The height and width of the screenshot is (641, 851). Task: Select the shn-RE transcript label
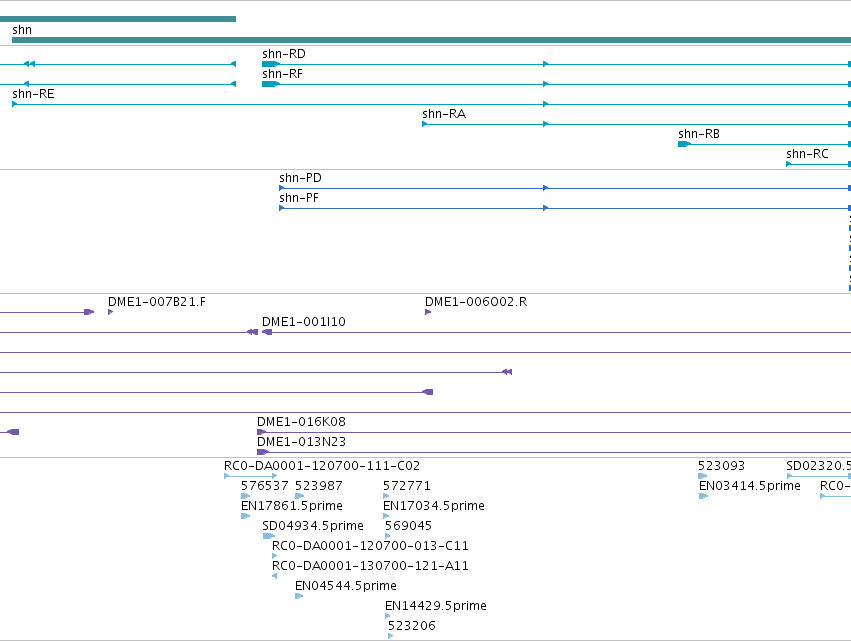(x=33, y=94)
